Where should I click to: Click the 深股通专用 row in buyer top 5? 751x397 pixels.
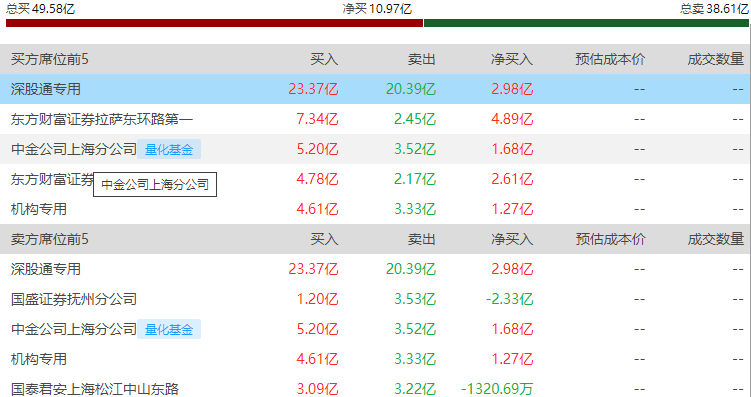click(x=376, y=89)
